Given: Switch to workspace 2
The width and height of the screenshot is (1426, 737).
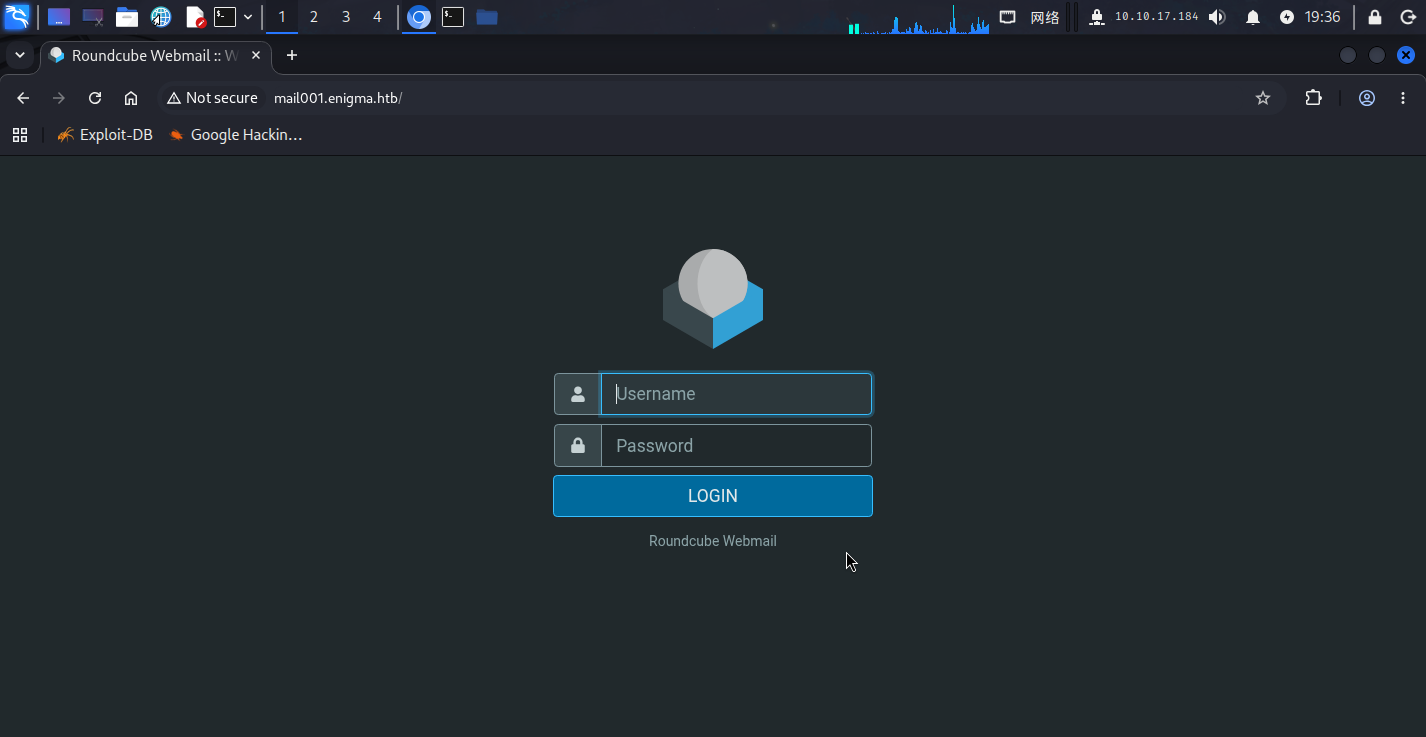Looking at the screenshot, I should pyautogui.click(x=314, y=17).
